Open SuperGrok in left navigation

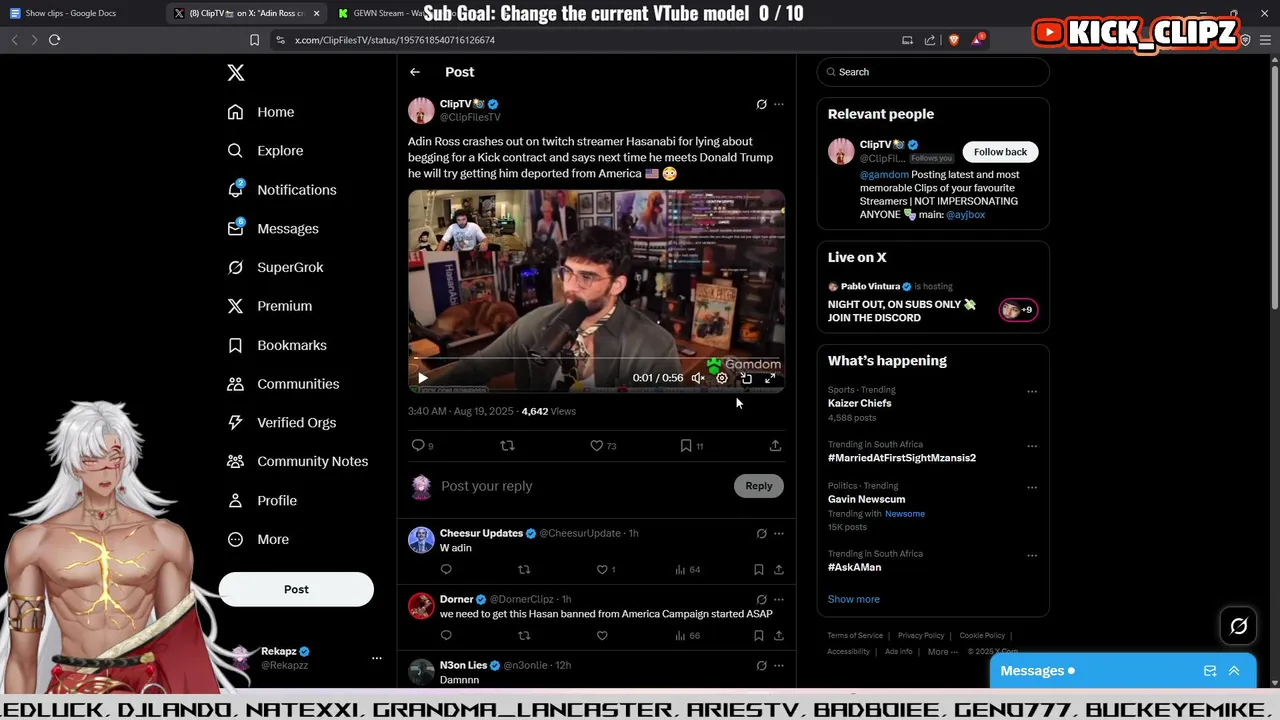[x=275, y=267]
